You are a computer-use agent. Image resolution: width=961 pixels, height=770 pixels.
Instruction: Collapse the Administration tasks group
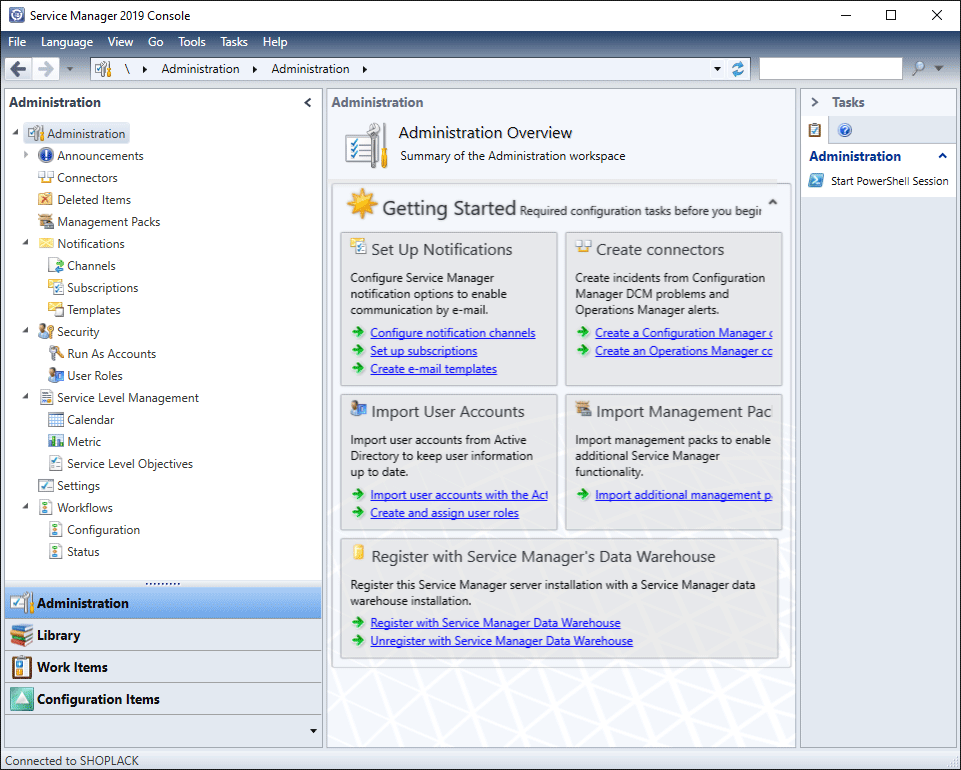[x=943, y=156]
